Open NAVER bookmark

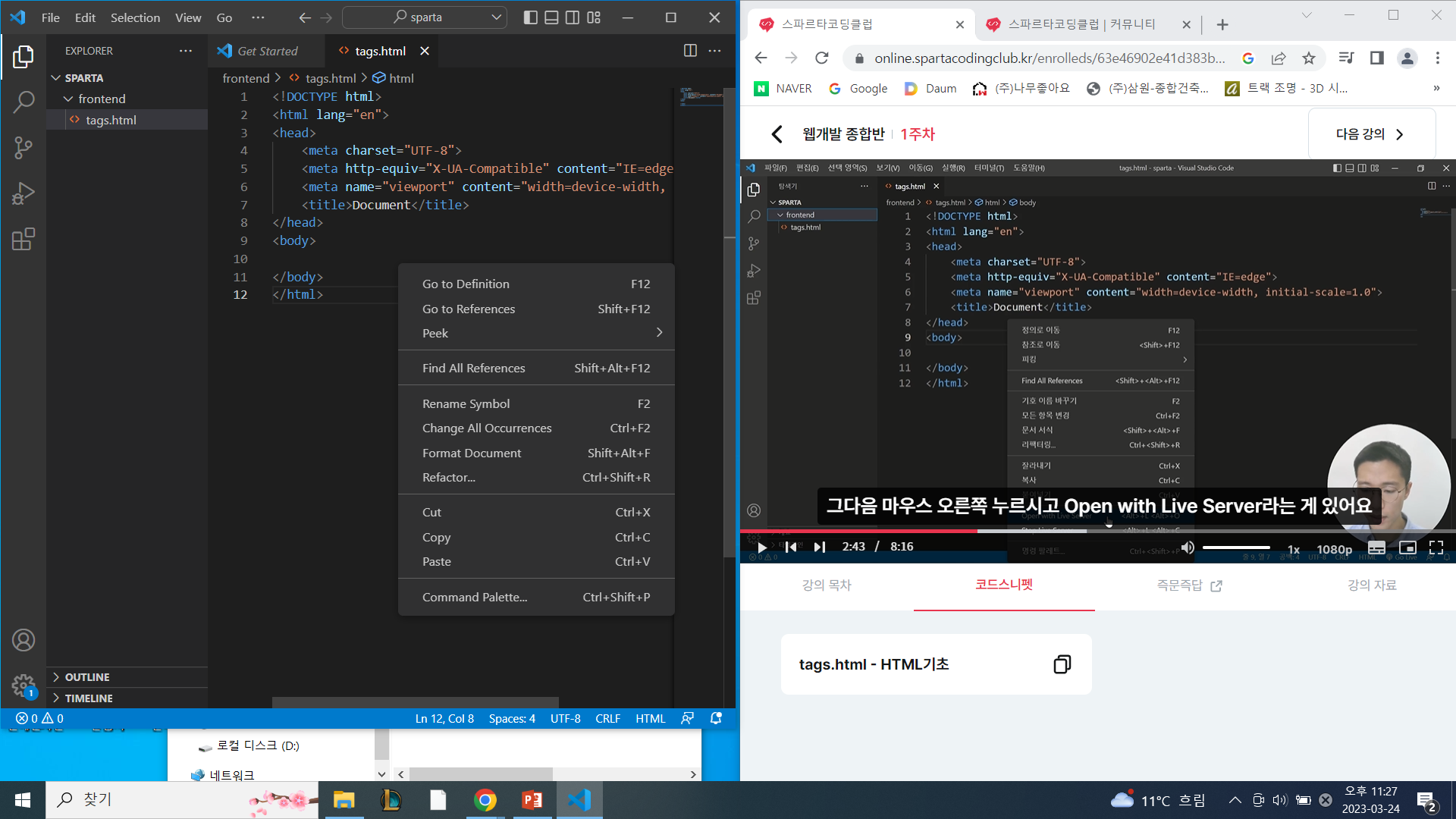[x=783, y=89]
